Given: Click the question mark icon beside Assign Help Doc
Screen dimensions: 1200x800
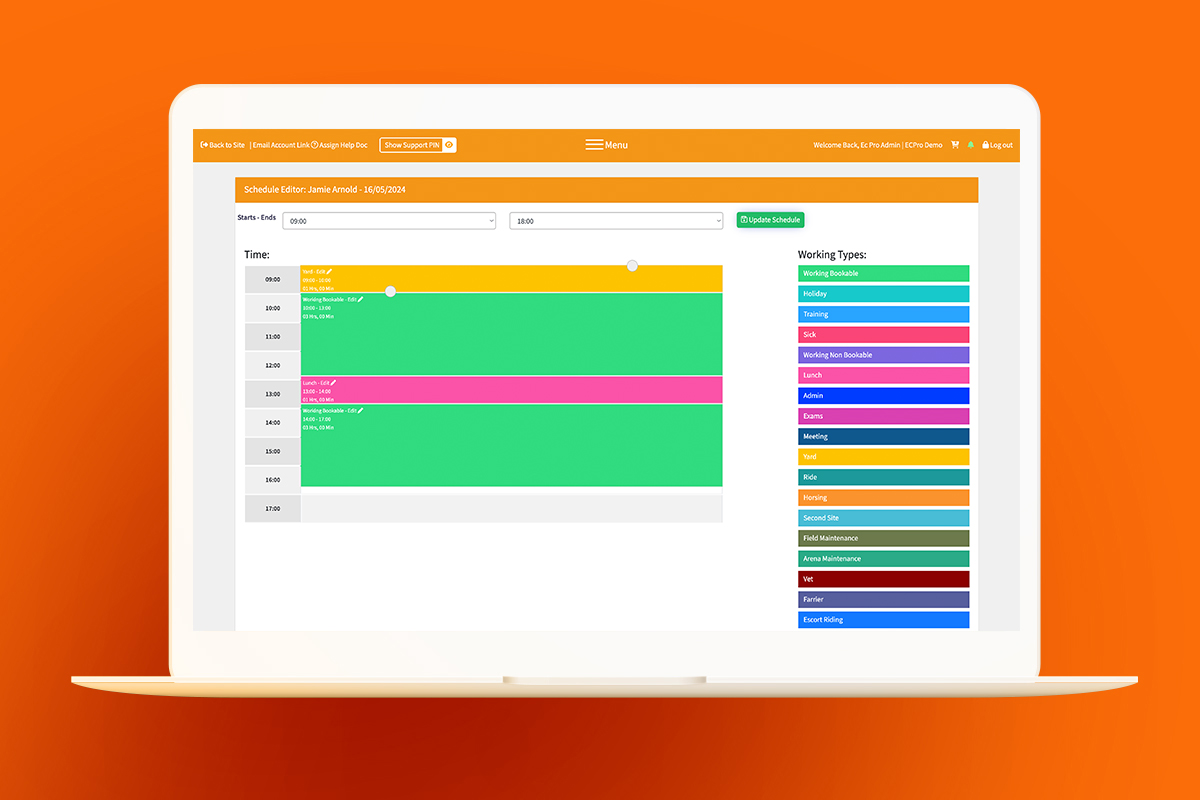Looking at the screenshot, I should coord(313,144).
